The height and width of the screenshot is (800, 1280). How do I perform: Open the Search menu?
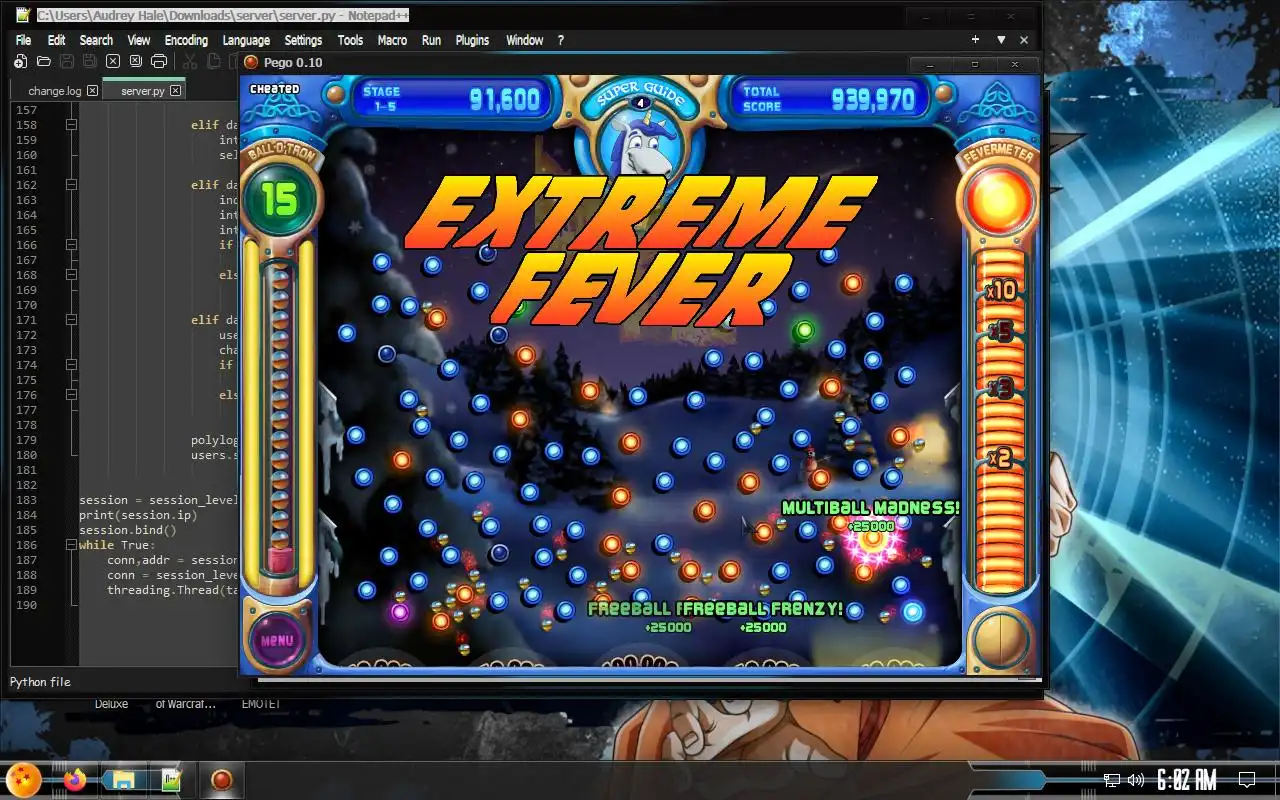96,40
